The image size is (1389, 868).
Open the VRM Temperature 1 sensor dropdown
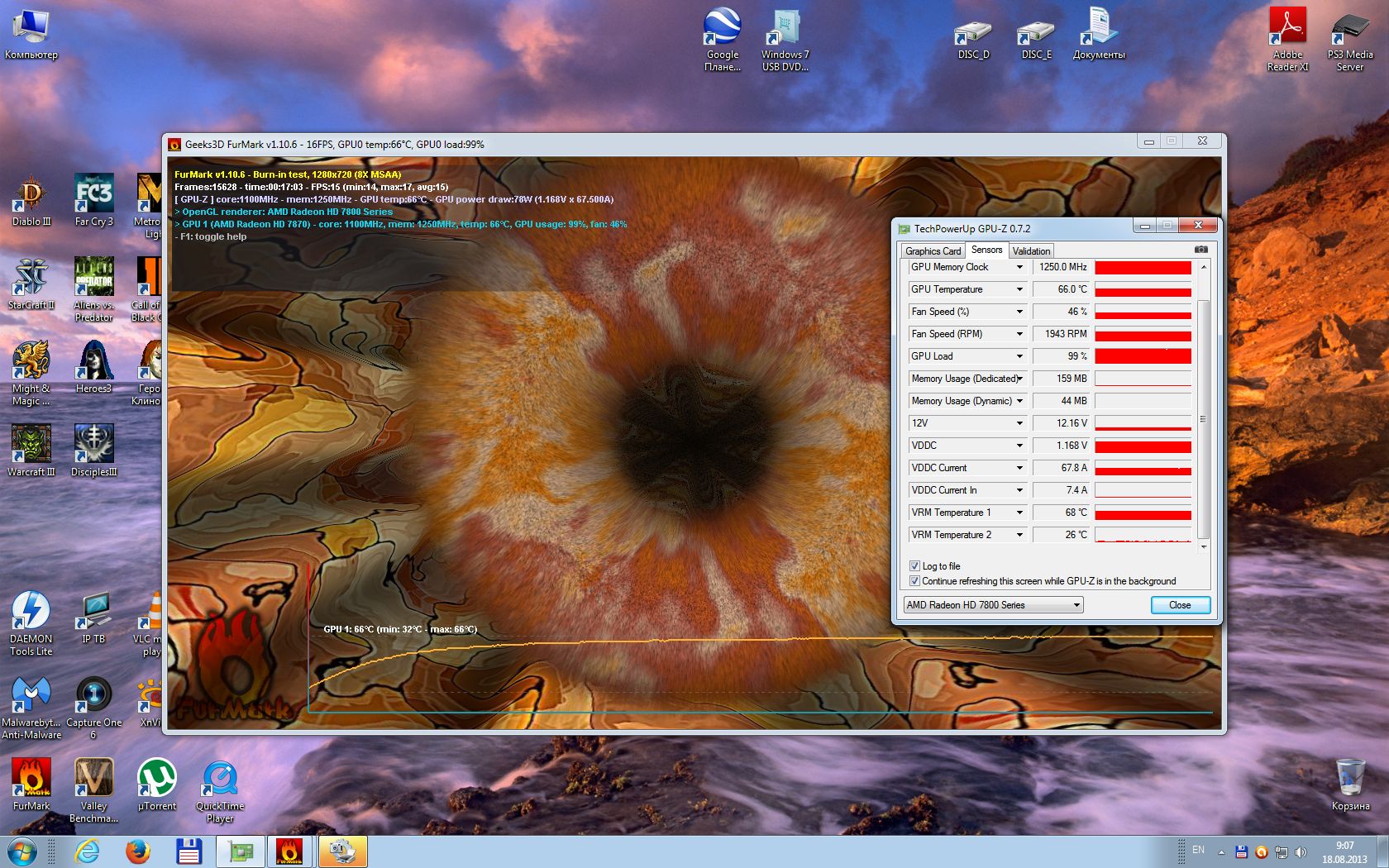click(1019, 513)
